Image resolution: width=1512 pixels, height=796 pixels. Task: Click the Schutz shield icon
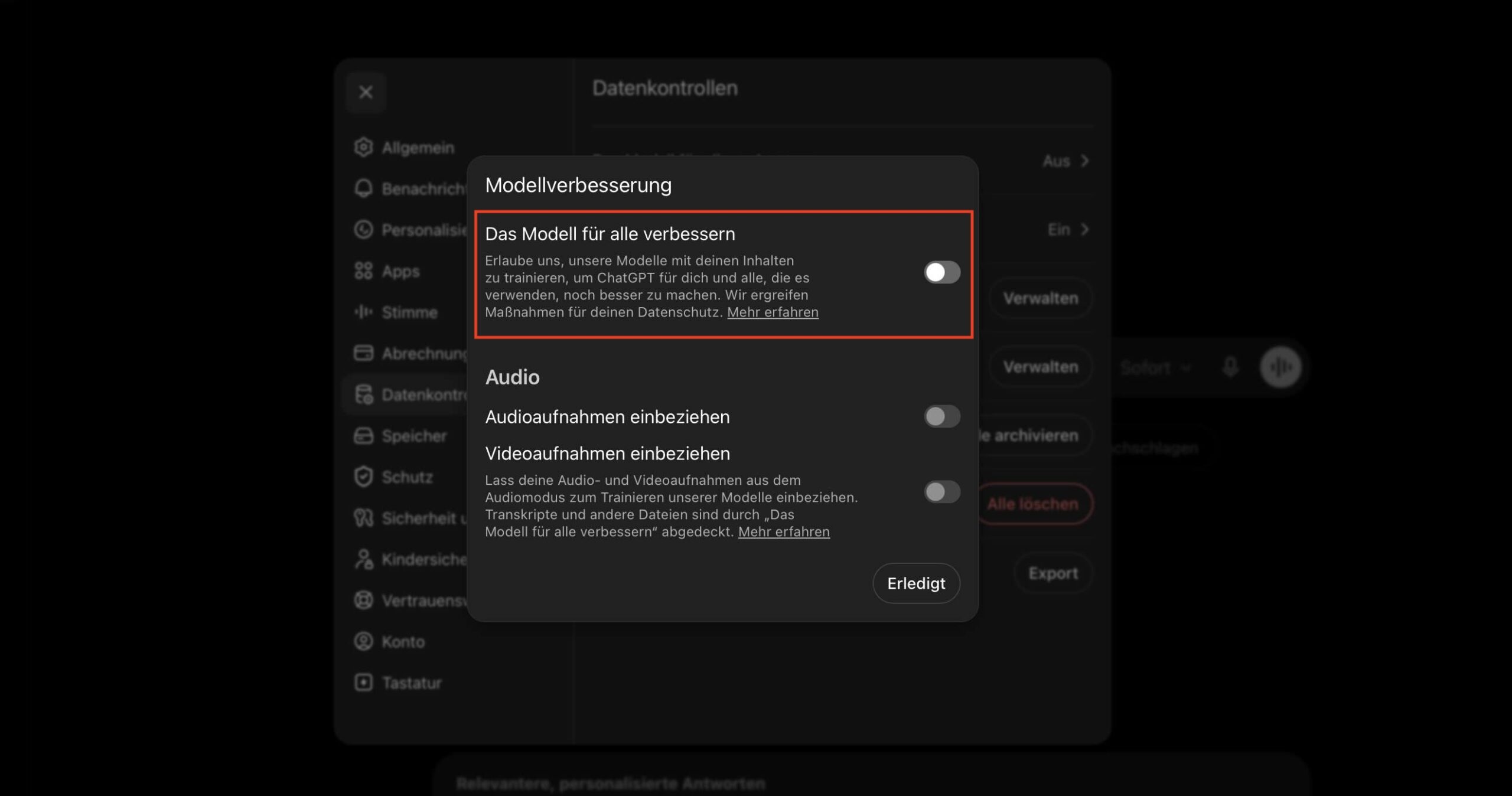(363, 477)
